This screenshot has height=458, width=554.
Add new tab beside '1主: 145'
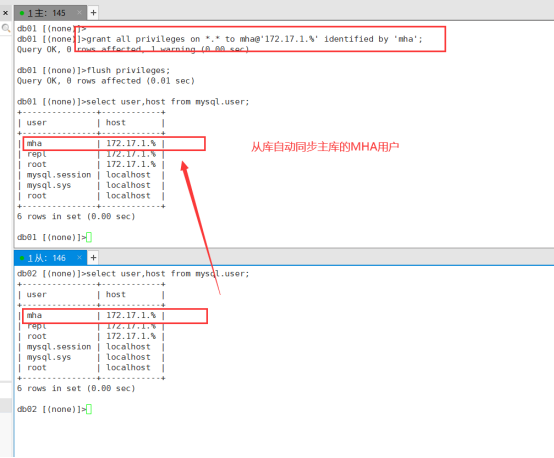[93, 13]
